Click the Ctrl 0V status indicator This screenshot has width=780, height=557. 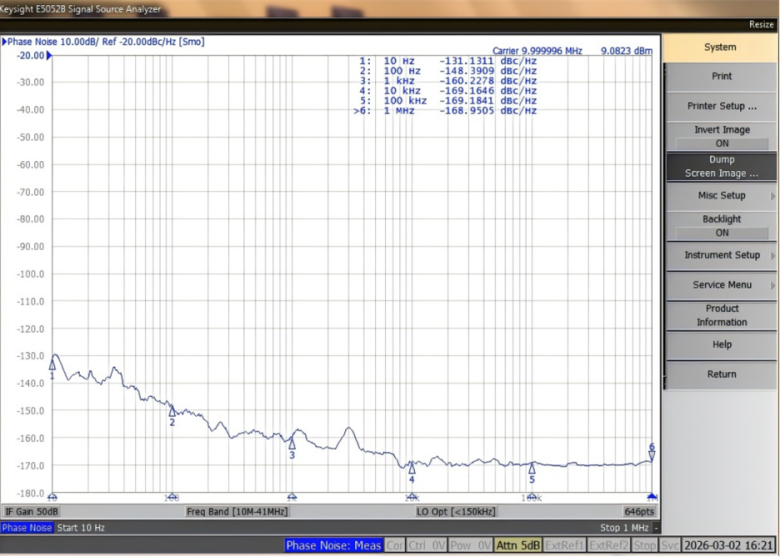click(427, 546)
